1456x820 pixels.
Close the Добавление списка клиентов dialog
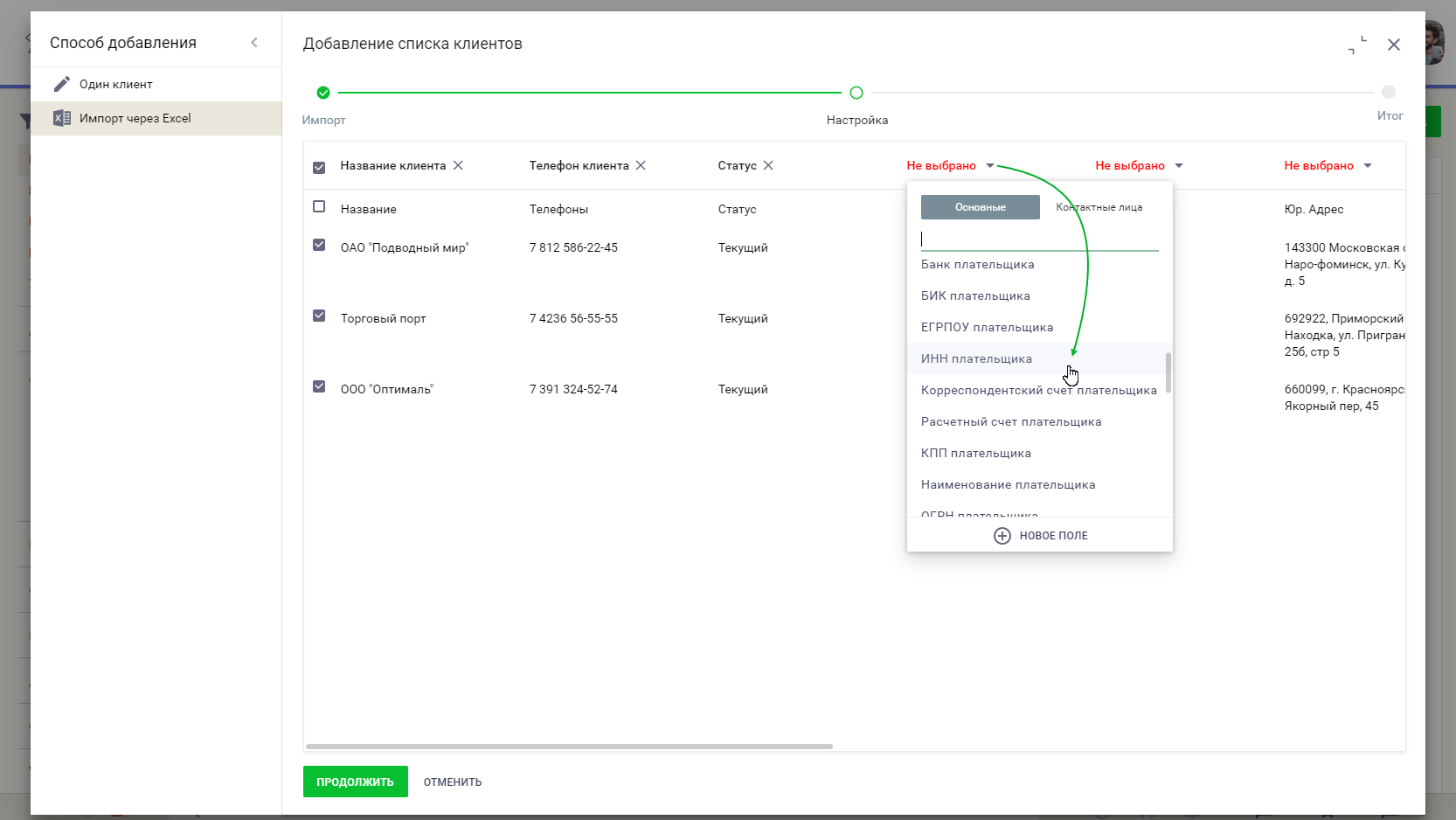[1394, 45]
